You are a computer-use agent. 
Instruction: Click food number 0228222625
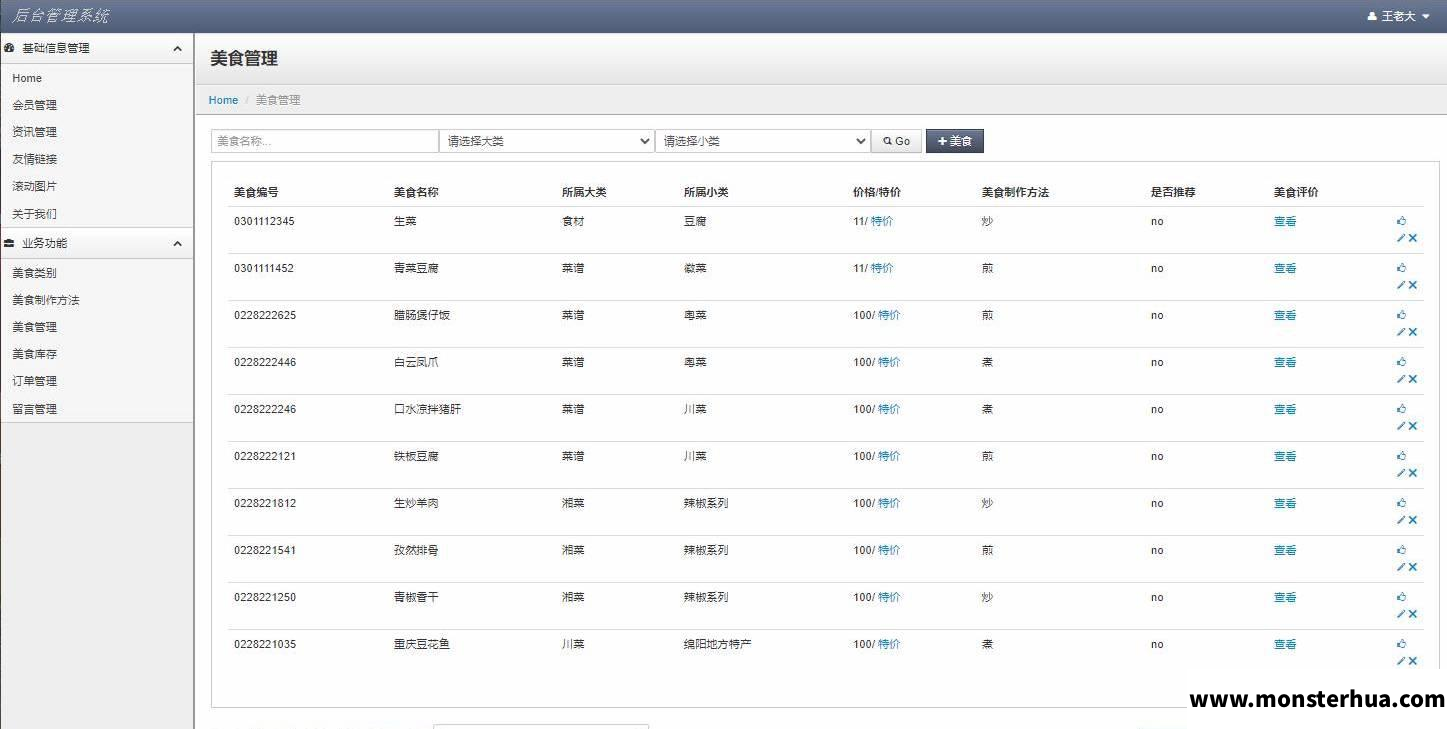point(265,315)
